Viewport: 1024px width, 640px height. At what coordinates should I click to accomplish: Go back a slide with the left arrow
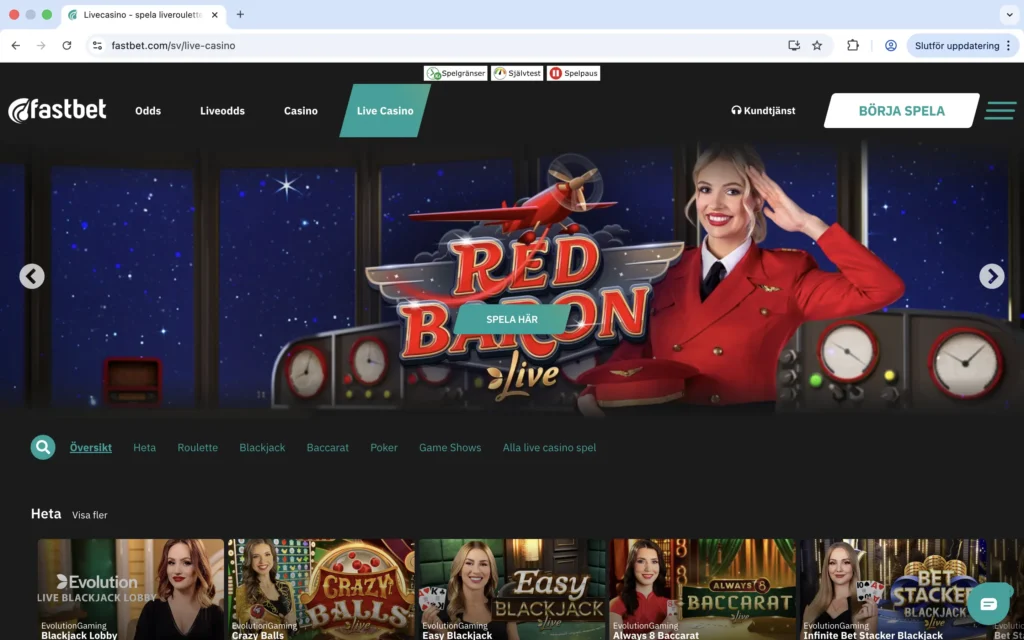(32, 276)
